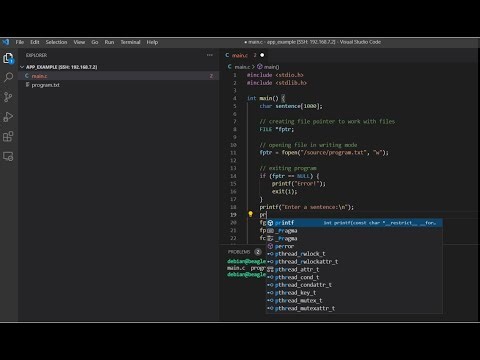The height and width of the screenshot is (360, 480).
Task: Click main.c in the breadcrumb
Action: (x=242, y=67)
